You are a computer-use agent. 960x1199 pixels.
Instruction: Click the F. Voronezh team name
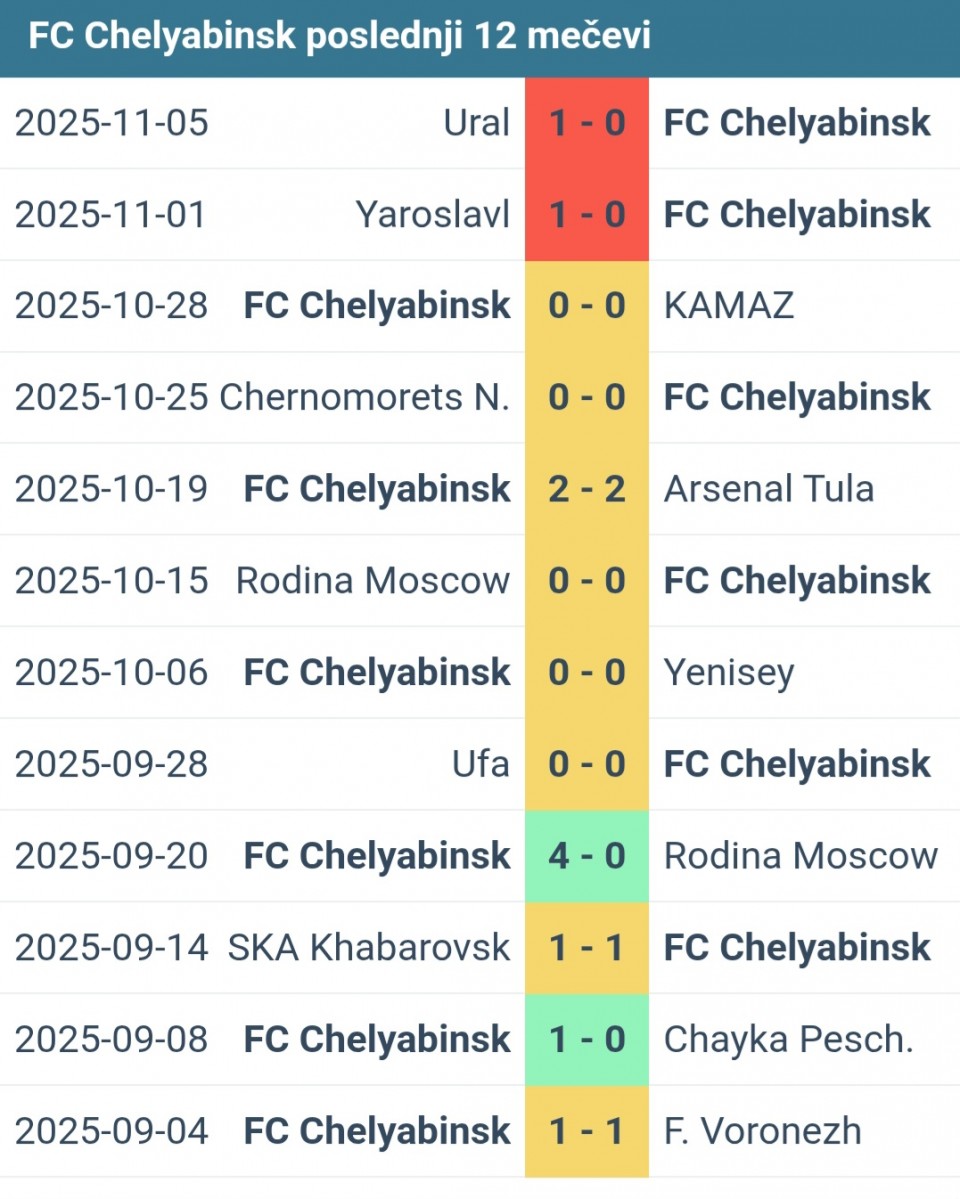tap(762, 1131)
